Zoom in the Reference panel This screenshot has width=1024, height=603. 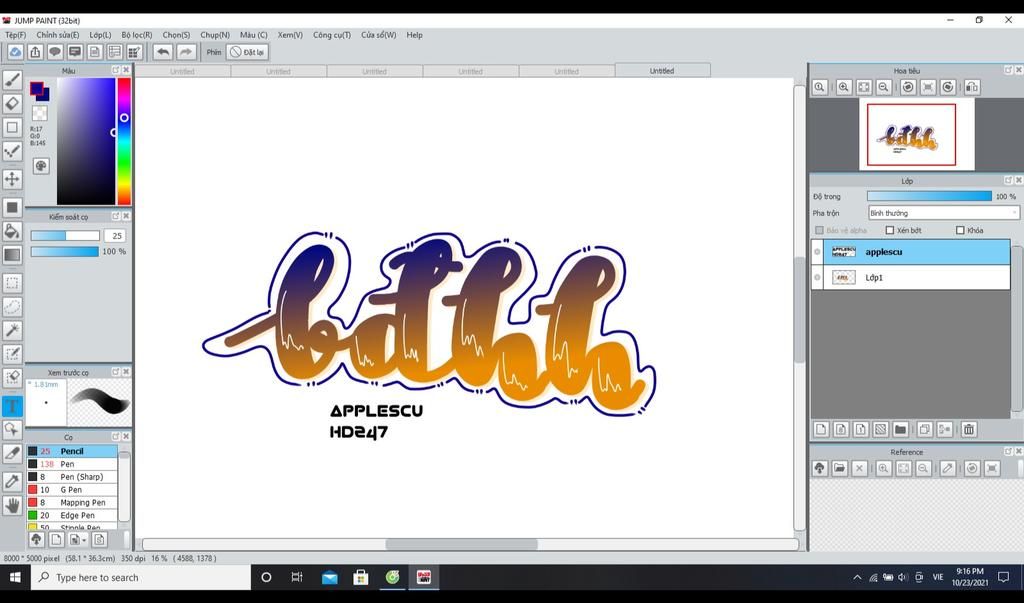(884, 468)
